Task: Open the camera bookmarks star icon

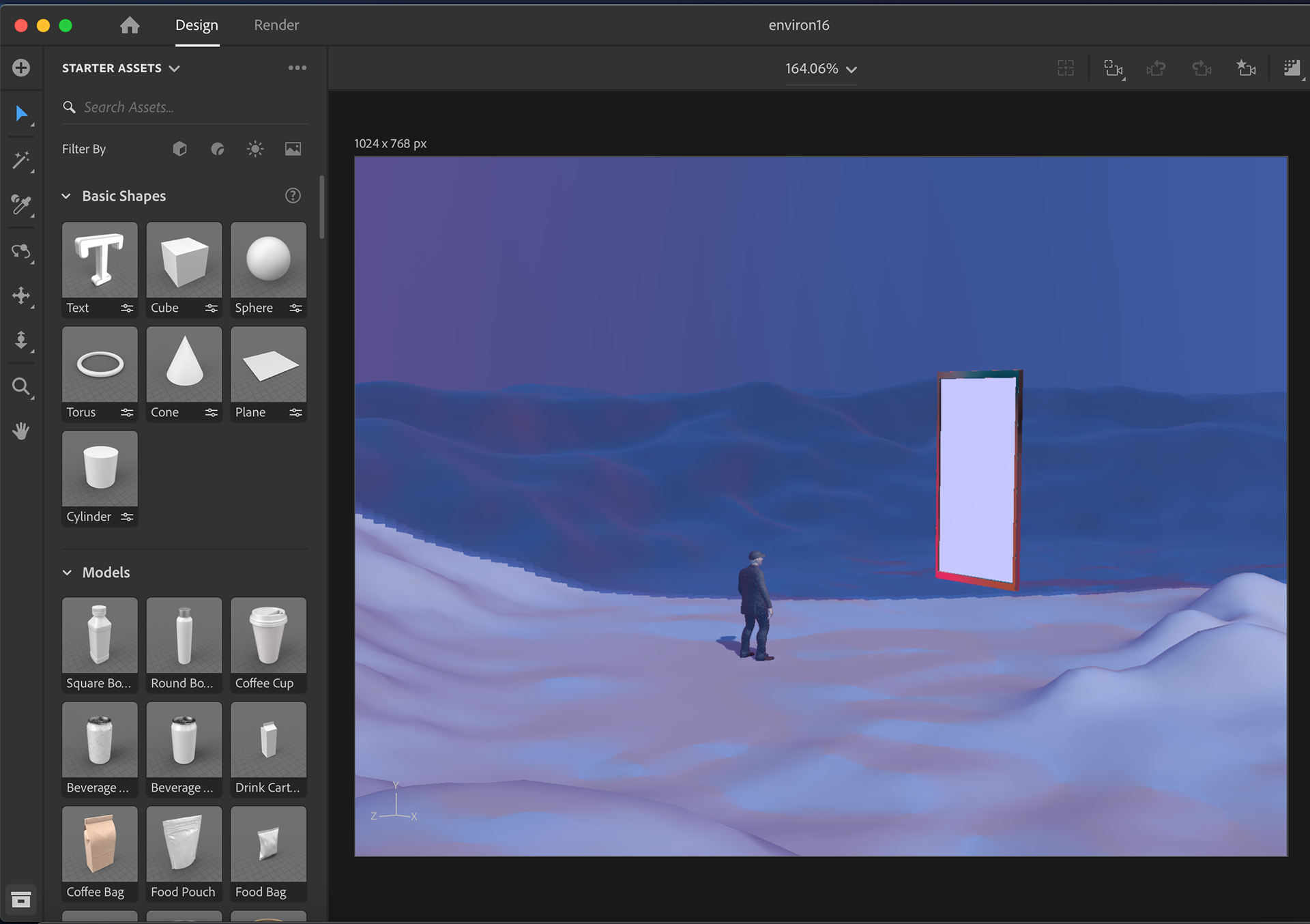Action: (x=1246, y=68)
